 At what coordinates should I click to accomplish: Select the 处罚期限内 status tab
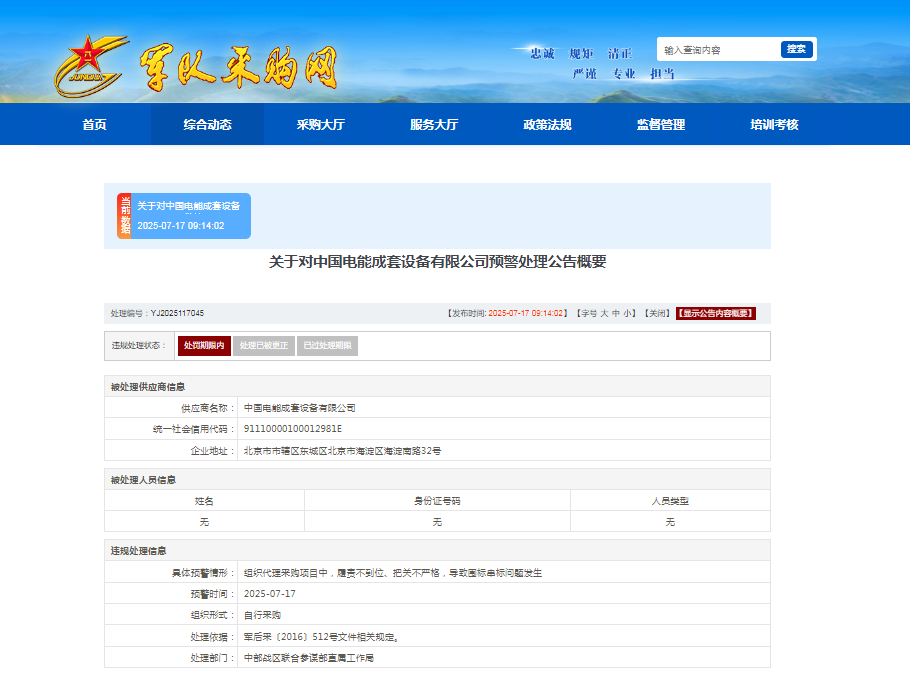click(204, 346)
